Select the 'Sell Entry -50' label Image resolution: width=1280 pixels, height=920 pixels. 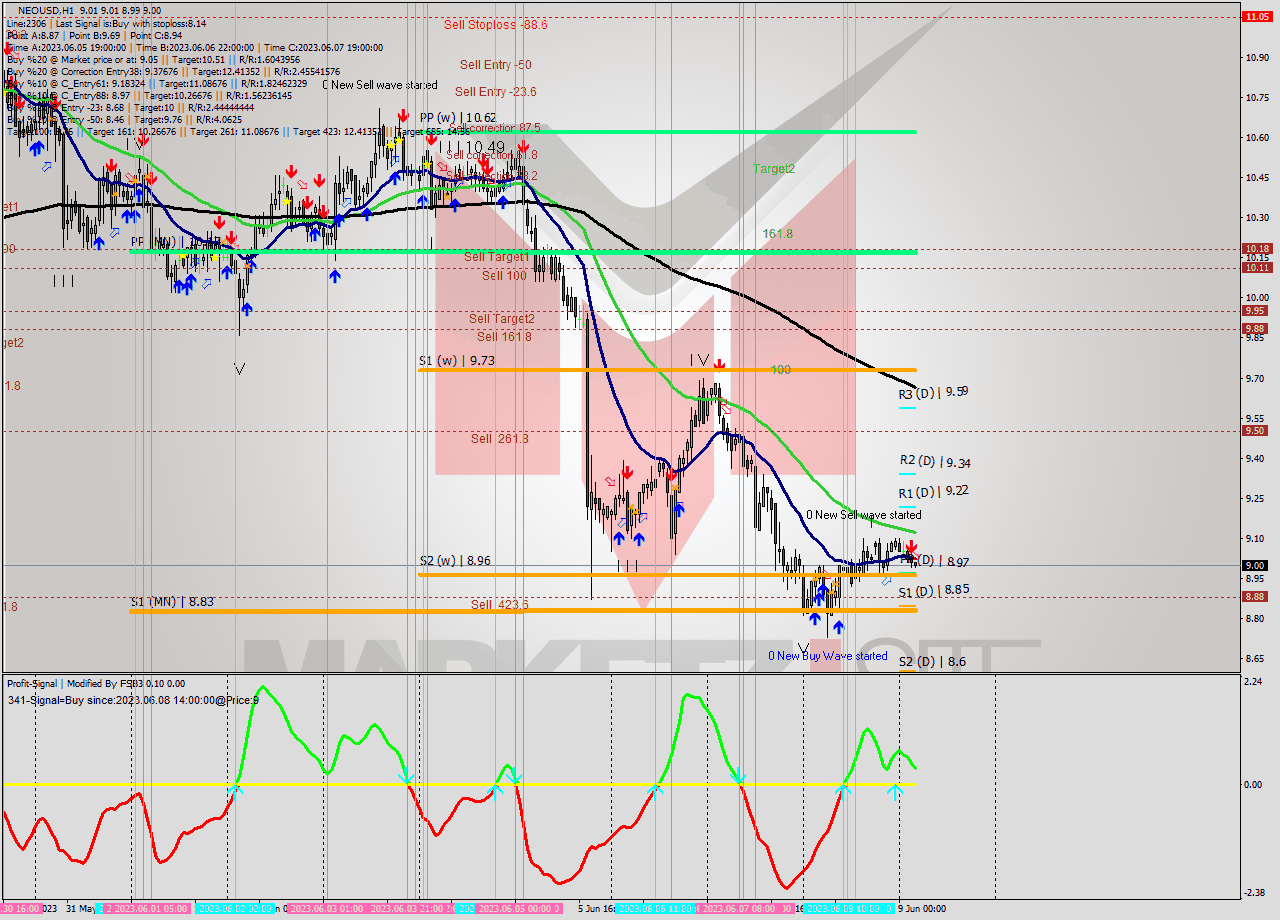point(495,65)
